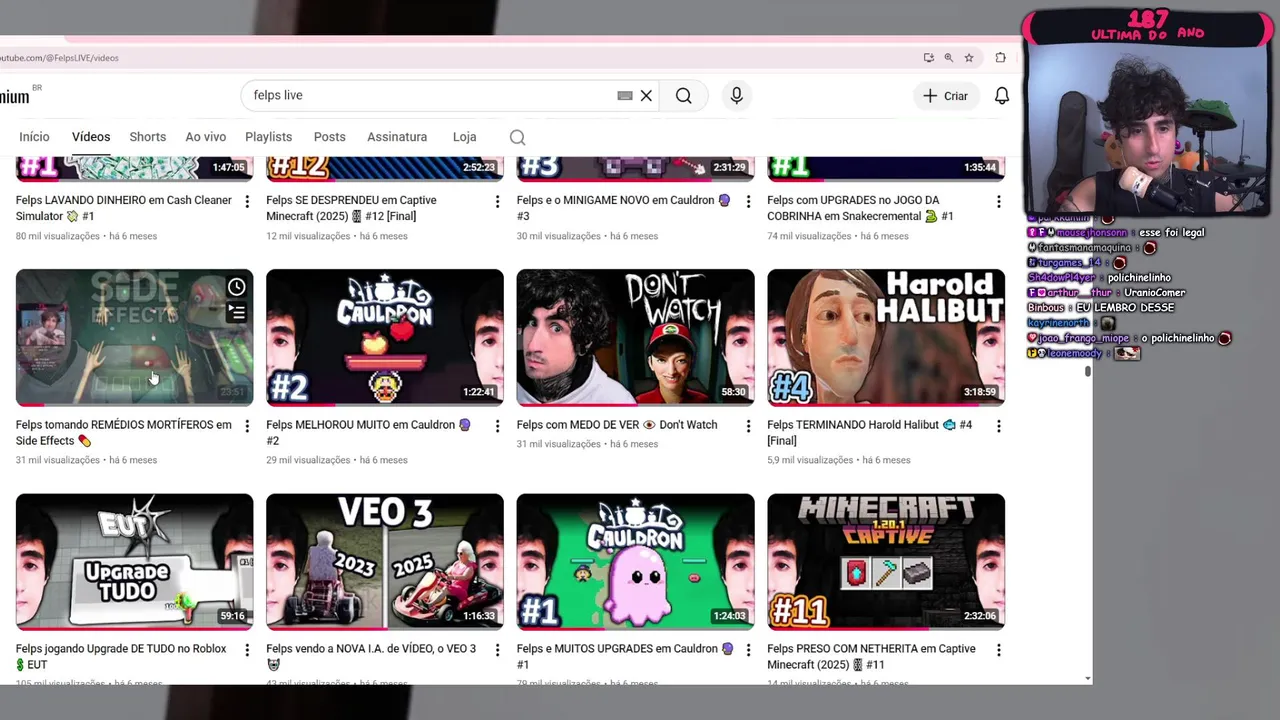Play the Cauldron #2 video thumbnail
The height and width of the screenshot is (720, 1280).
point(385,337)
